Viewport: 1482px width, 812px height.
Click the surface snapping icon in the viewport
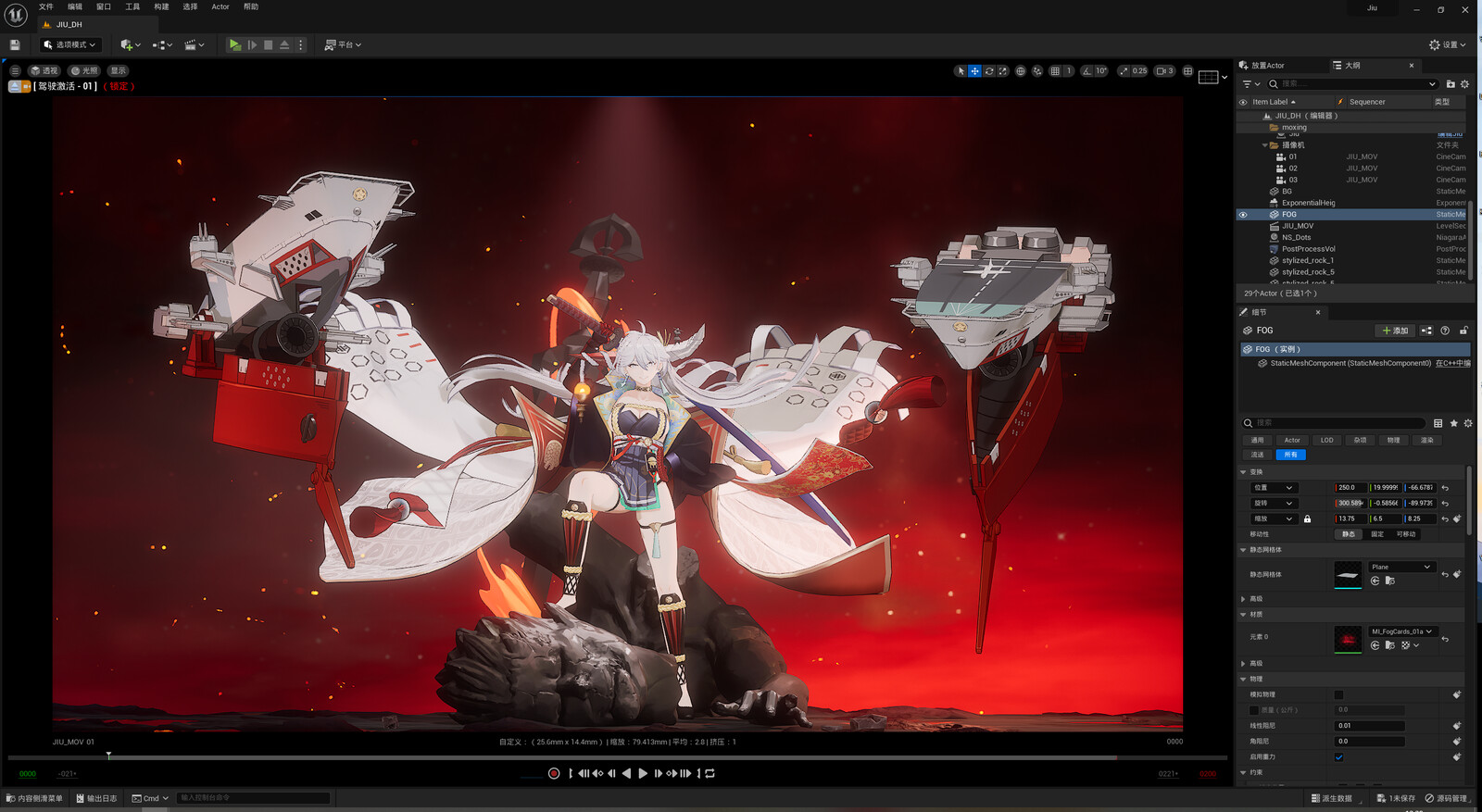1037,70
